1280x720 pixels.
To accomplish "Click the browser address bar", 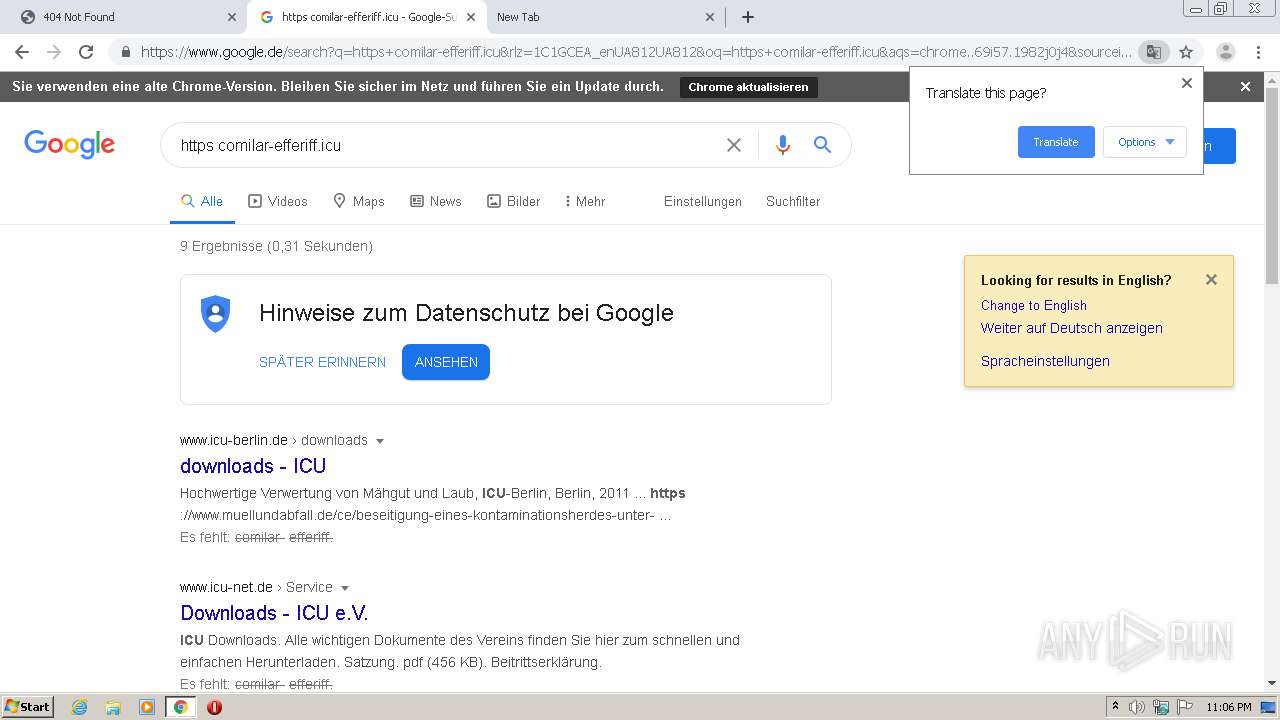I will (x=636, y=52).
